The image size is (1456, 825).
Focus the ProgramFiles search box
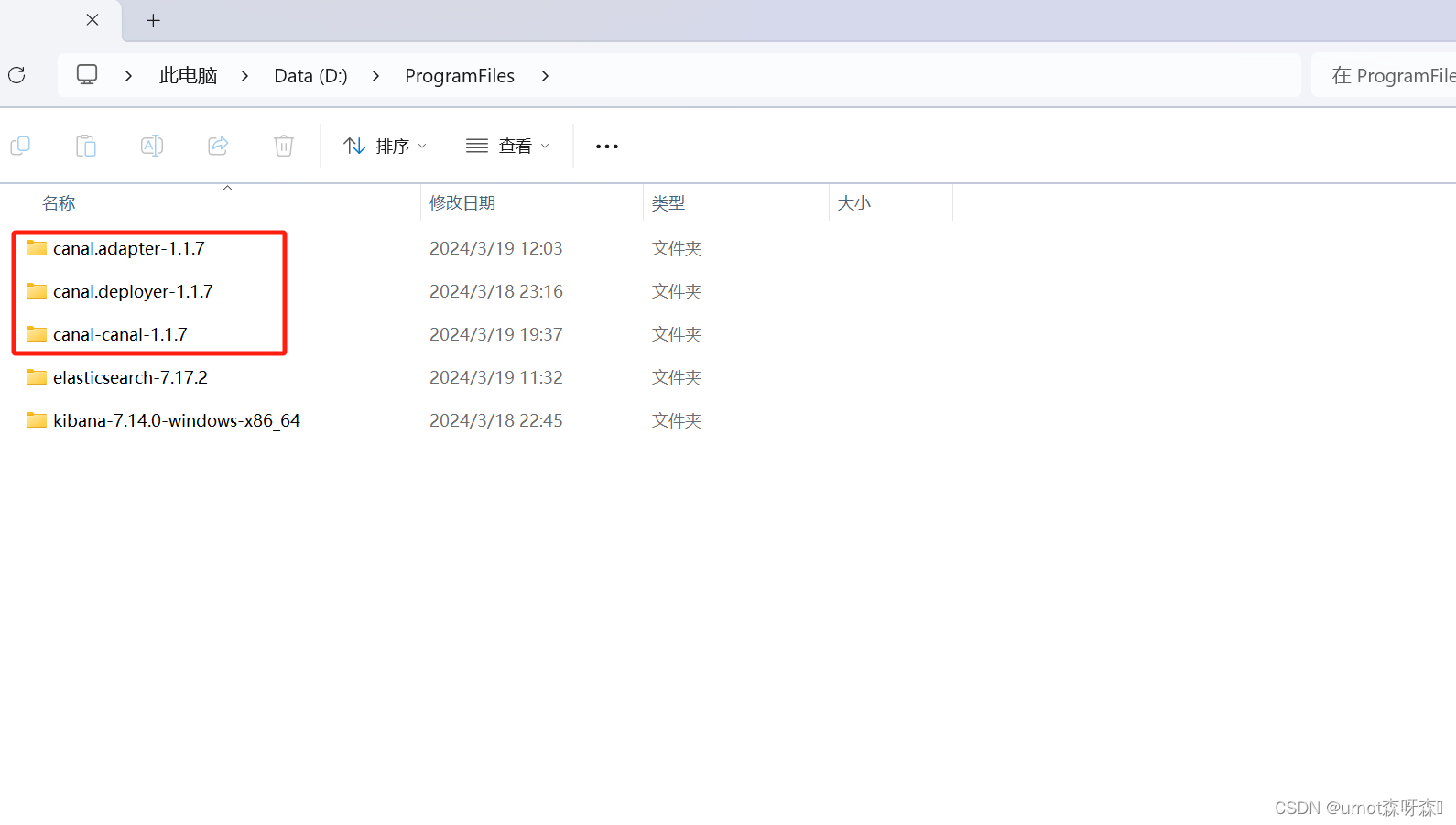point(1384,75)
